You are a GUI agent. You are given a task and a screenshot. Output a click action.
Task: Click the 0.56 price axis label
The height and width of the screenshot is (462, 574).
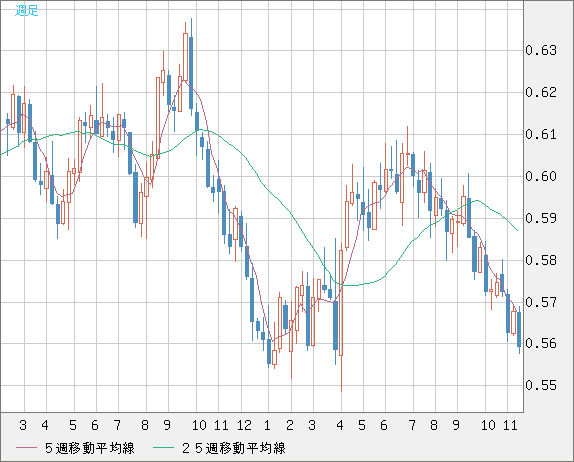pyautogui.click(x=541, y=343)
